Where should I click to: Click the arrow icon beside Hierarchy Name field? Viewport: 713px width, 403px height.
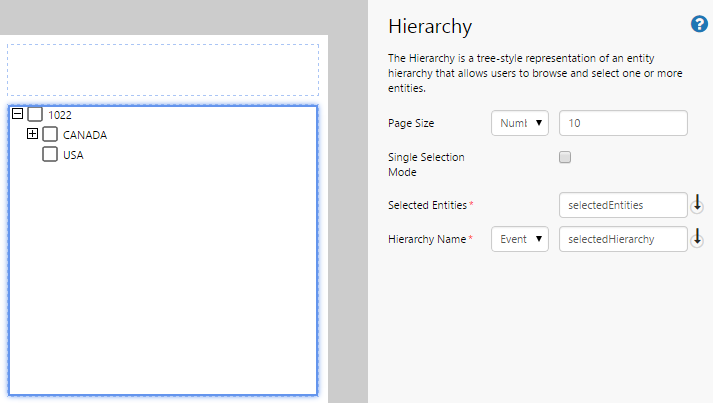click(698, 238)
